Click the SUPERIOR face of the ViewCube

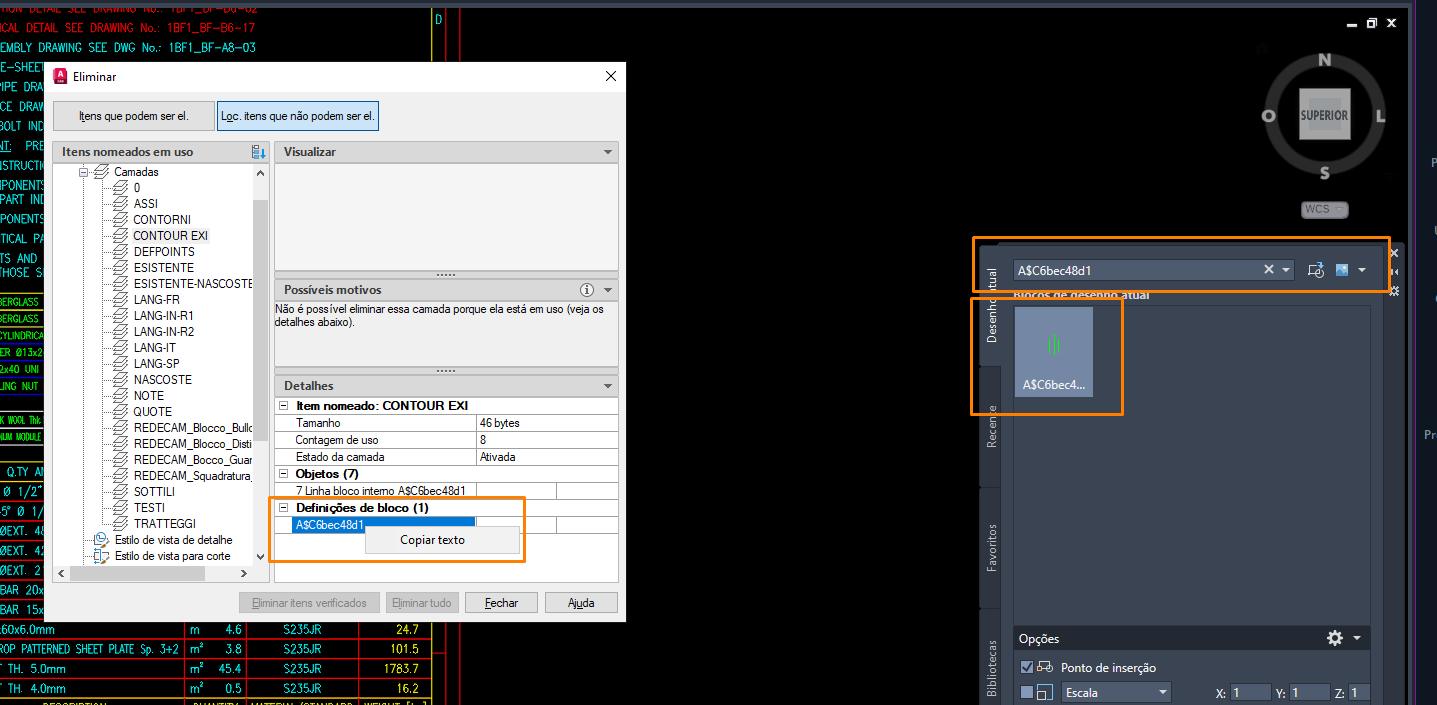tap(1324, 116)
